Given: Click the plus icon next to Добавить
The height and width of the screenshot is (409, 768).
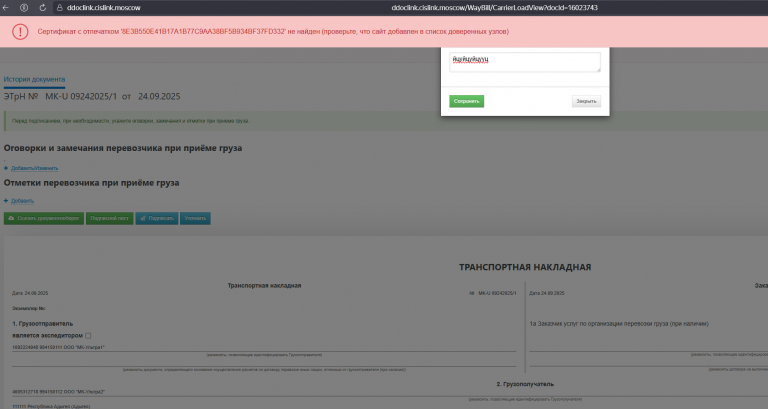Looking at the screenshot, I should click(6, 201).
